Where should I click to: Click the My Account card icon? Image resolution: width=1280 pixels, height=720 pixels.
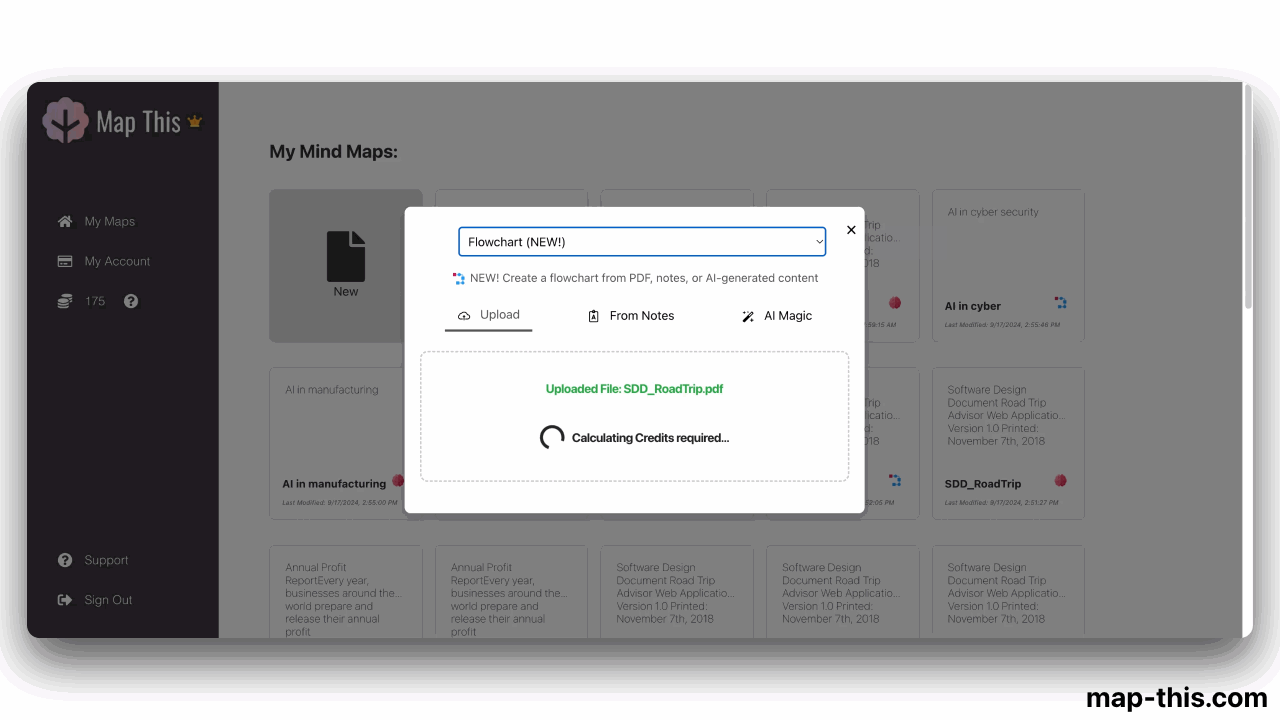(65, 261)
